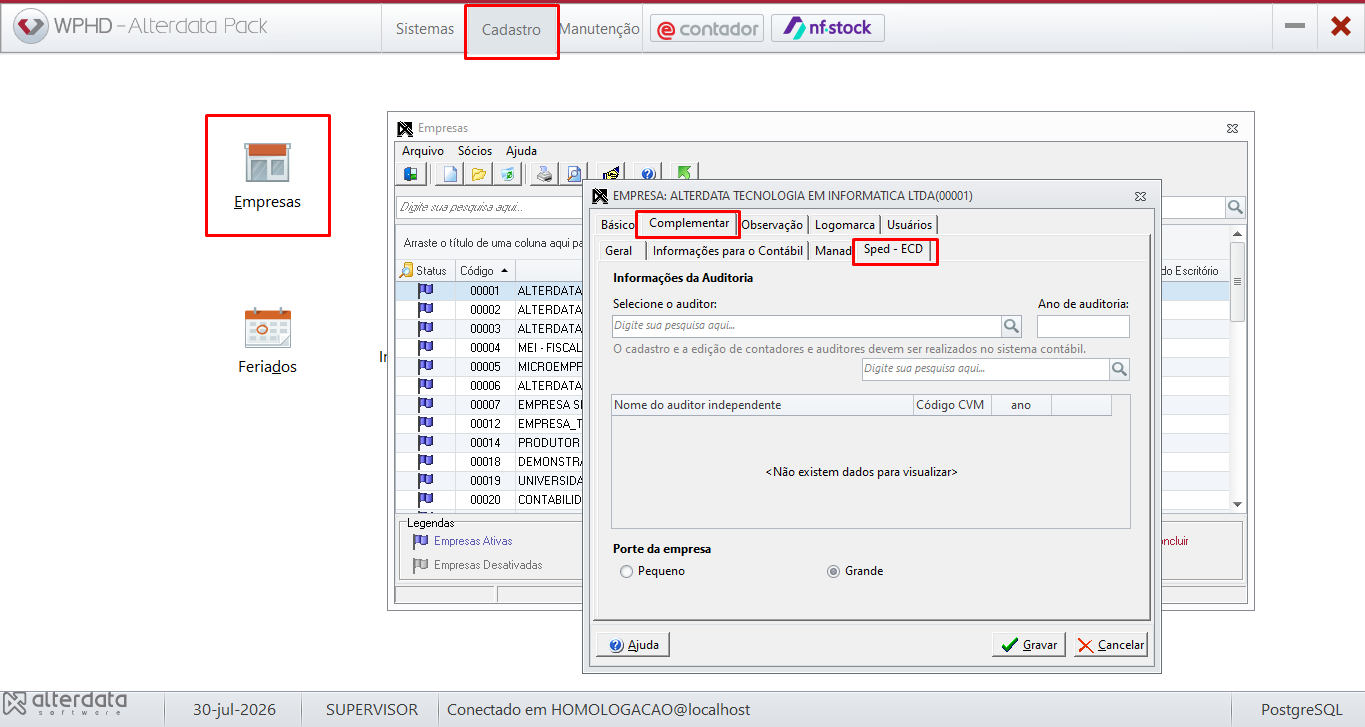
Task: Switch to the Básico tab
Action: (617, 225)
